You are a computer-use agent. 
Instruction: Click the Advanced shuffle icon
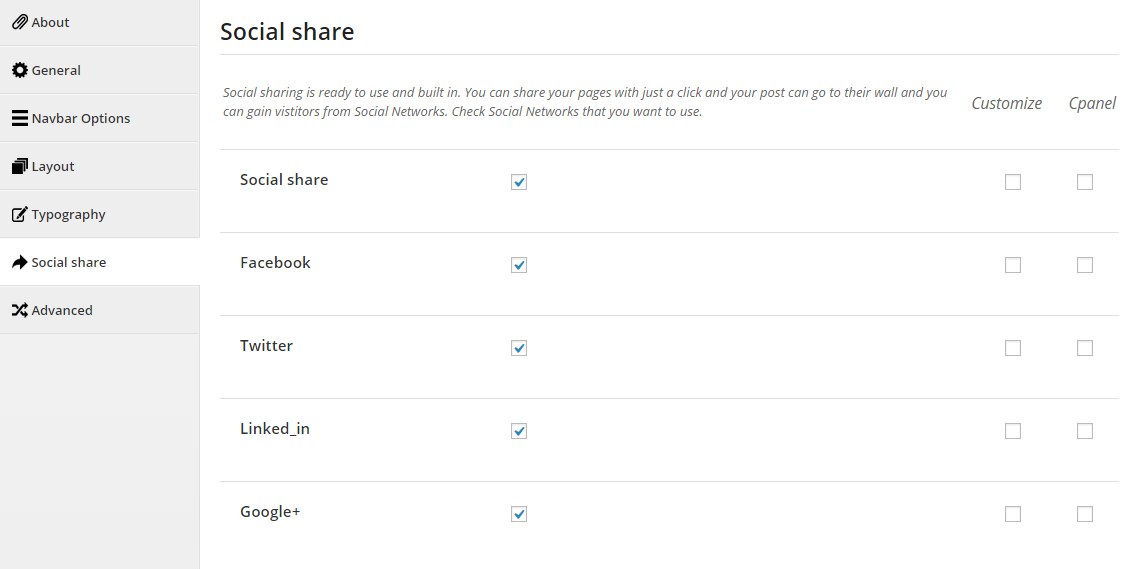[x=20, y=310]
